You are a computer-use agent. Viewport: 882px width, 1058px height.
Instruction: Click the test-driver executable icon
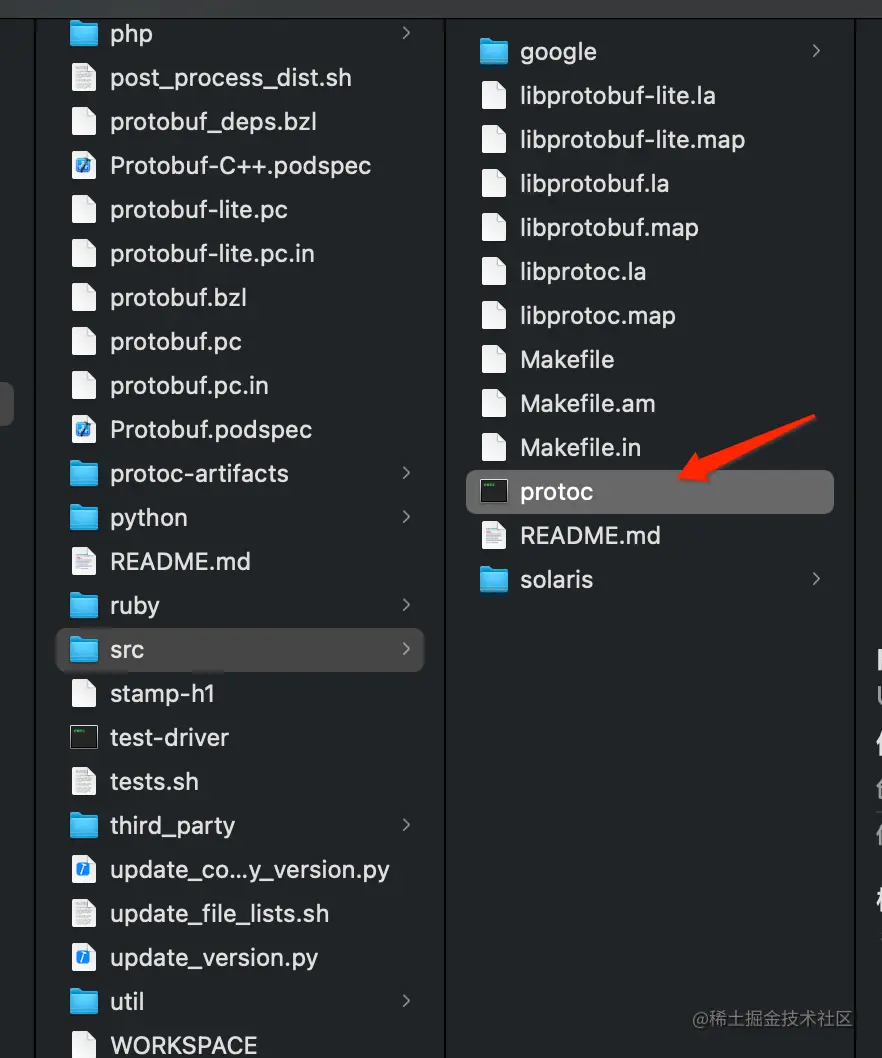(x=84, y=737)
